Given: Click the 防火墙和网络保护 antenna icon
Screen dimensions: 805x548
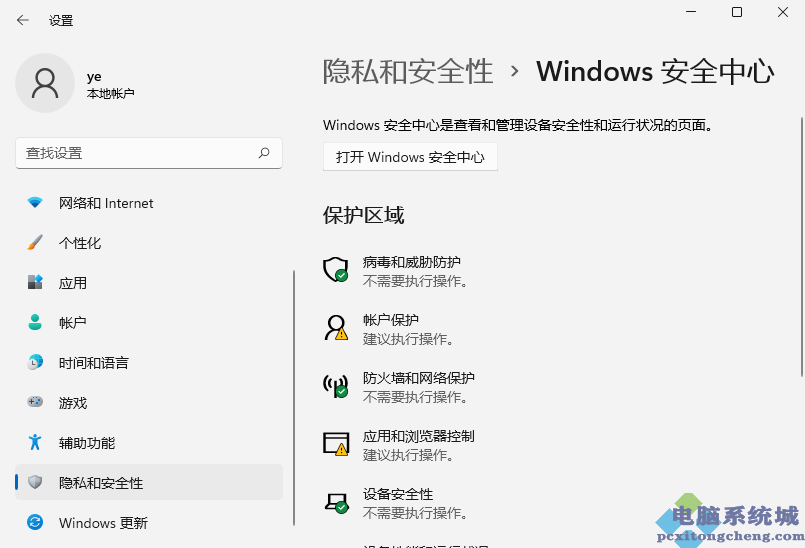Looking at the screenshot, I should [x=336, y=386].
